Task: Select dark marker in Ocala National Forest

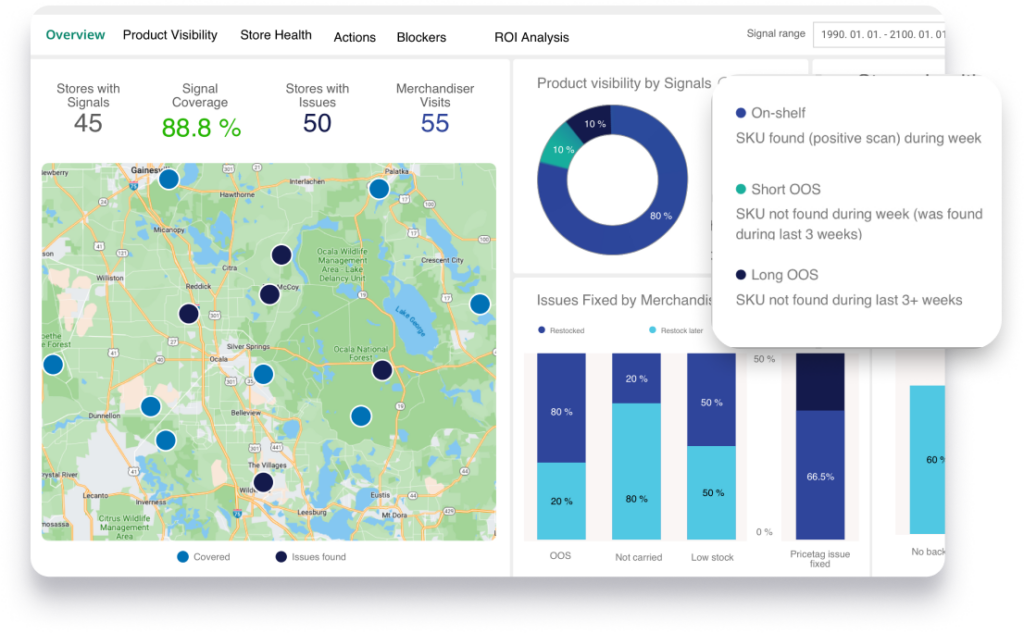Action: (382, 370)
